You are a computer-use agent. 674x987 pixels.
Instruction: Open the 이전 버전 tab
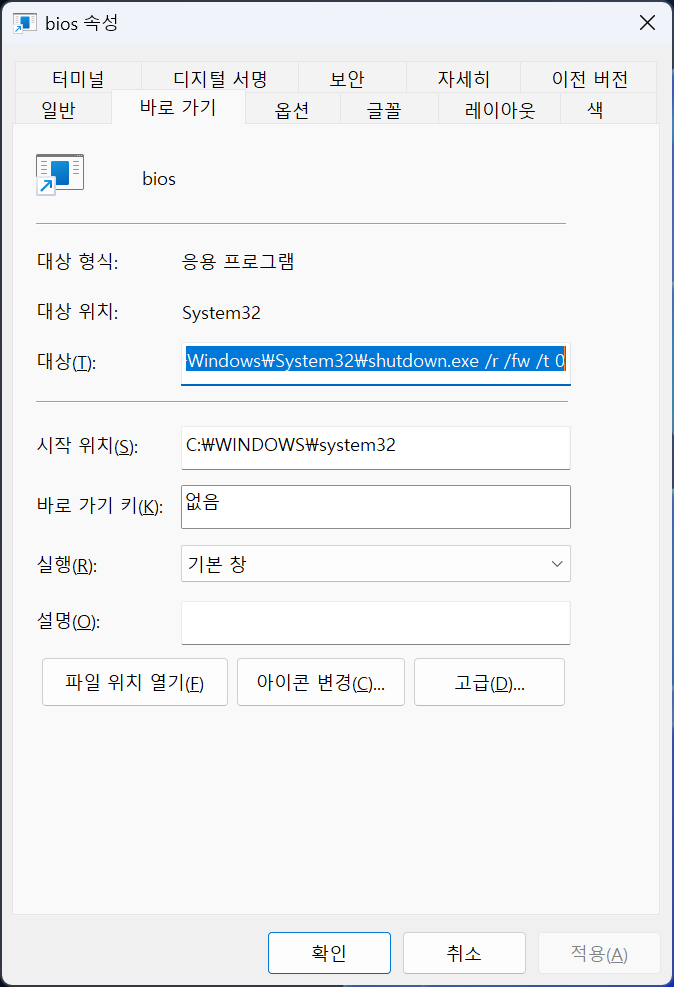click(590, 79)
